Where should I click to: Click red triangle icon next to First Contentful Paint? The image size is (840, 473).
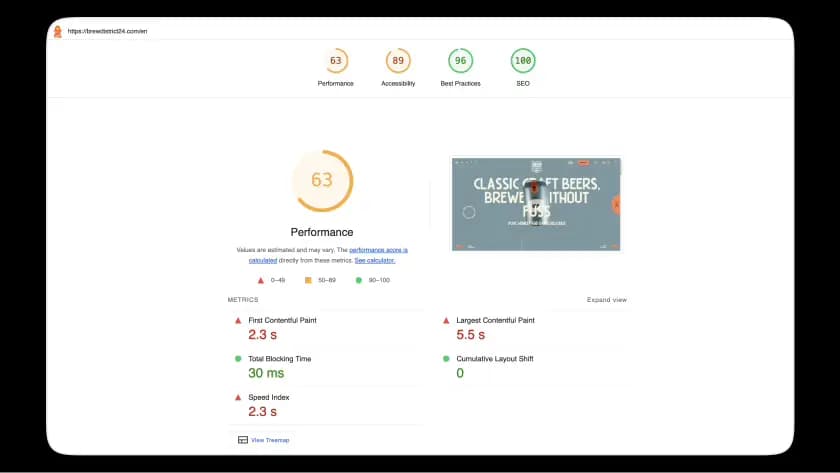coord(238,320)
